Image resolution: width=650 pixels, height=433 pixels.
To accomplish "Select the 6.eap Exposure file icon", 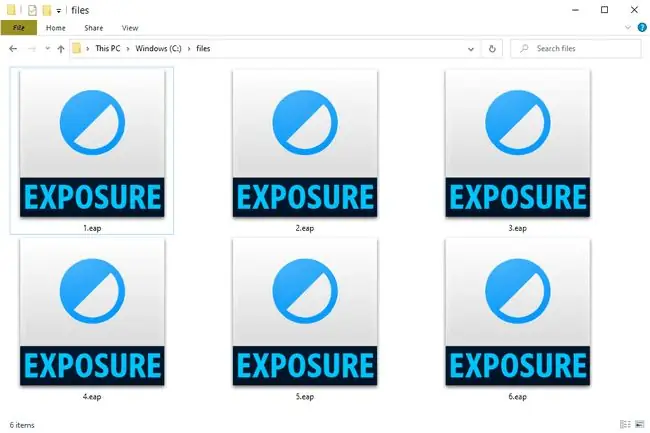I will tap(517, 312).
